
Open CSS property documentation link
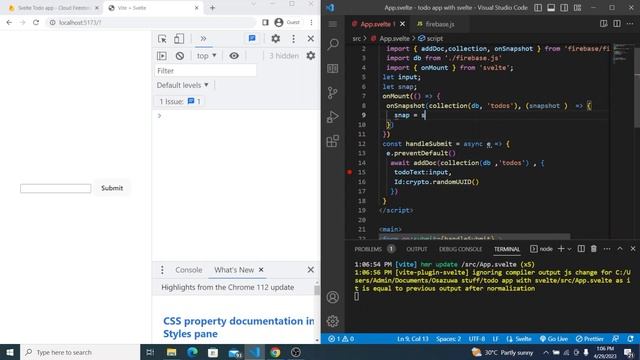click(238, 327)
